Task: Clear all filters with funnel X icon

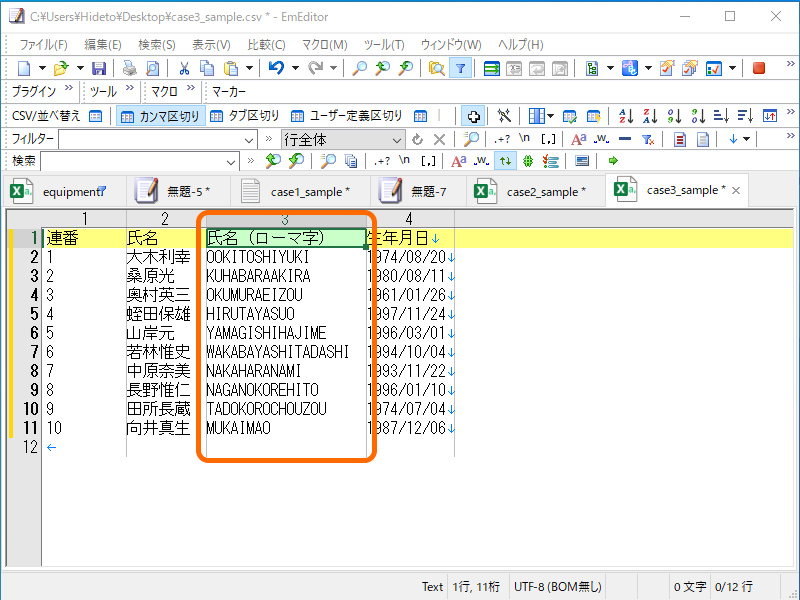Action: (648, 139)
